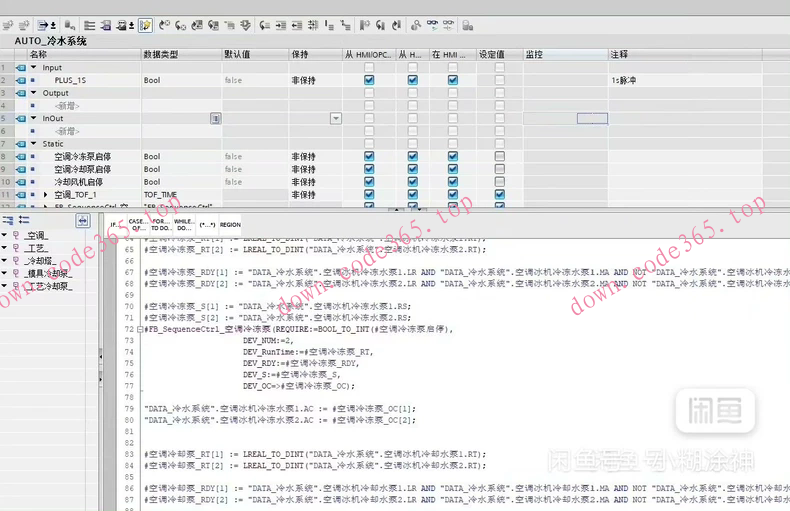Click the <新增> cell under Output
Image resolution: width=790 pixels, height=511 pixels.
coord(68,106)
